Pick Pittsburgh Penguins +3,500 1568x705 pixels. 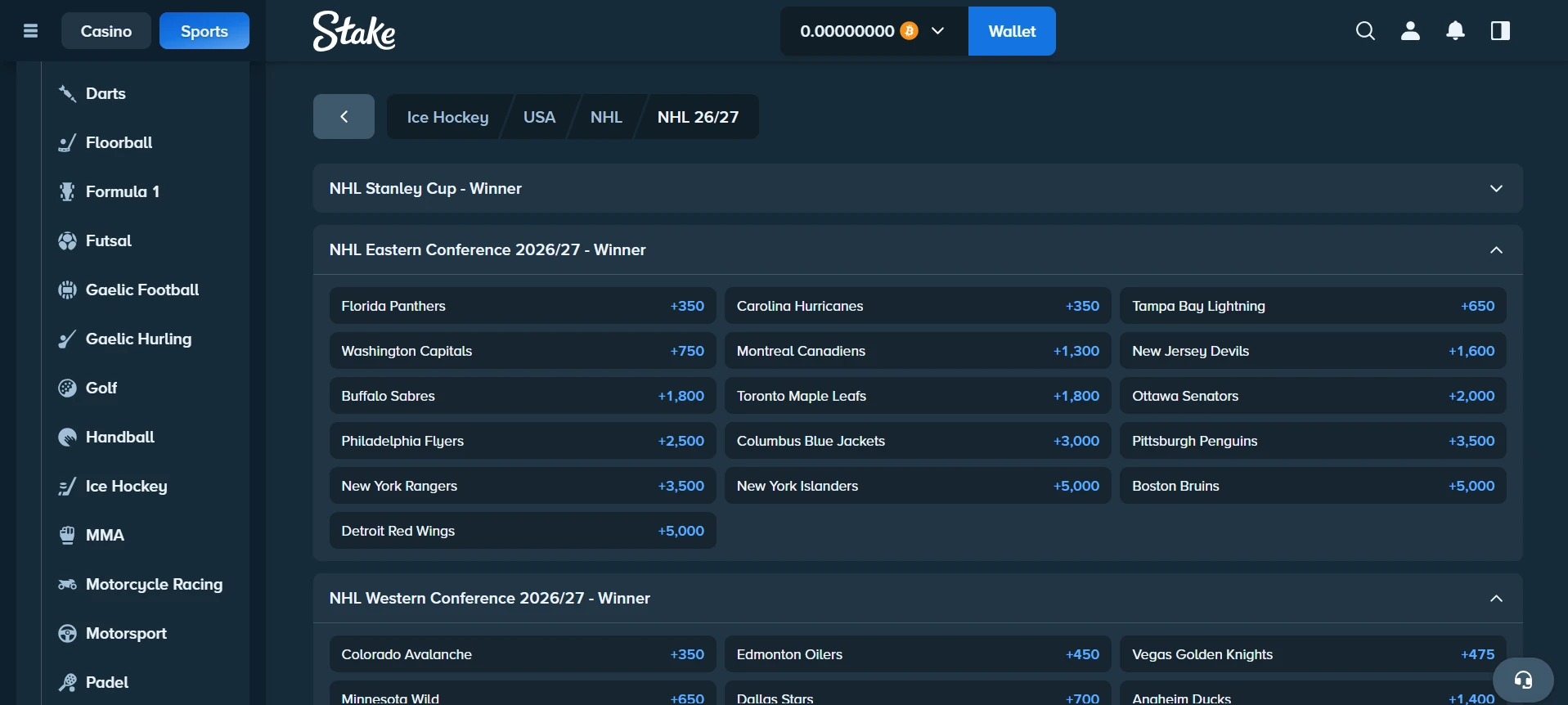[x=1313, y=441]
